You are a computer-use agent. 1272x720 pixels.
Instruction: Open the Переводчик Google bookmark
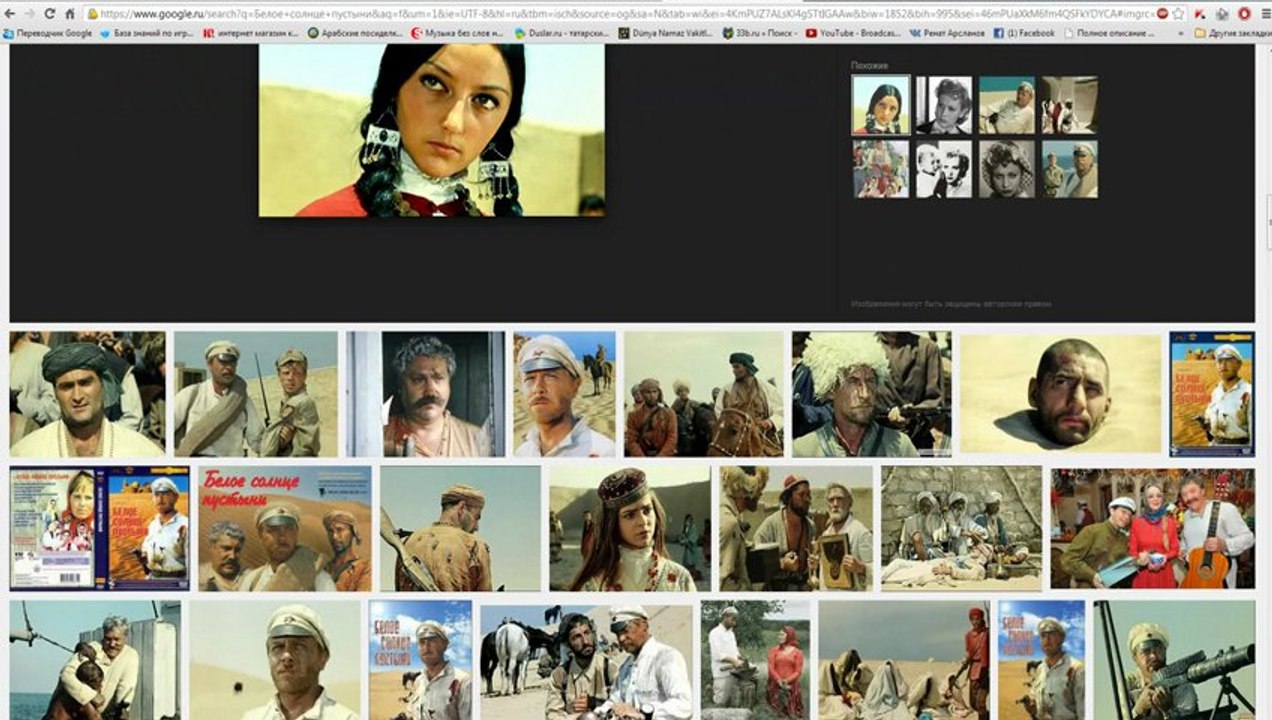tap(47, 33)
